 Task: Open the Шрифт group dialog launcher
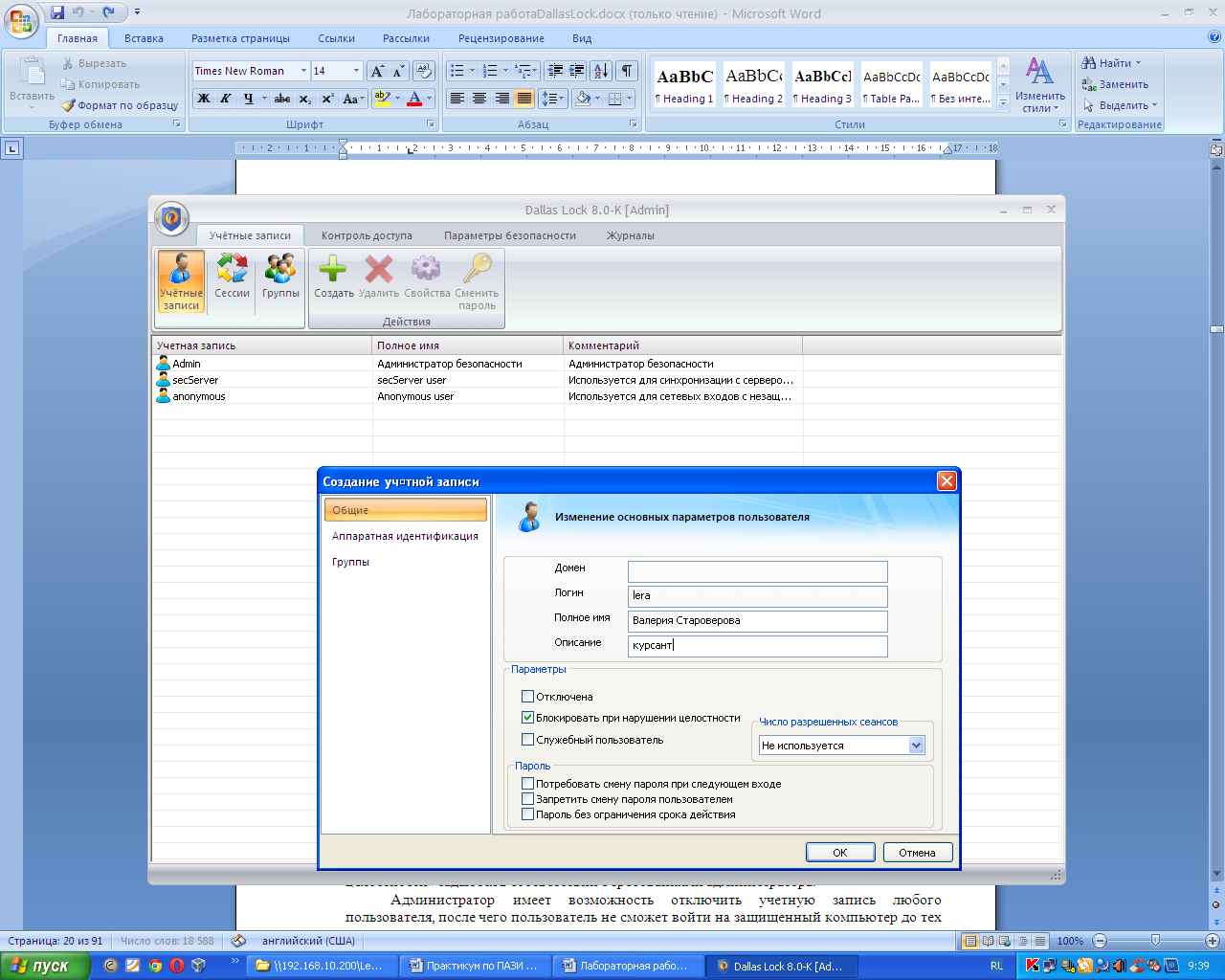[x=431, y=124]
